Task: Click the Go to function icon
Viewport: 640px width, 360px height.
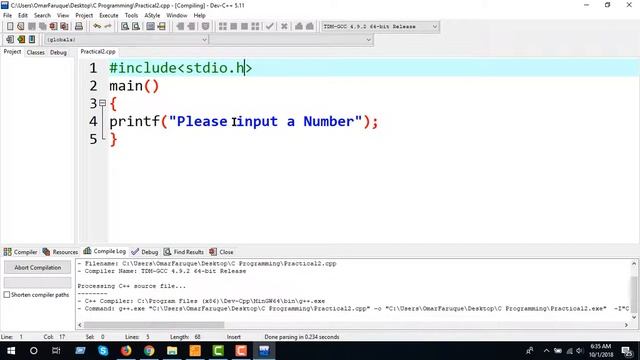Action: [x=151, y=27]
